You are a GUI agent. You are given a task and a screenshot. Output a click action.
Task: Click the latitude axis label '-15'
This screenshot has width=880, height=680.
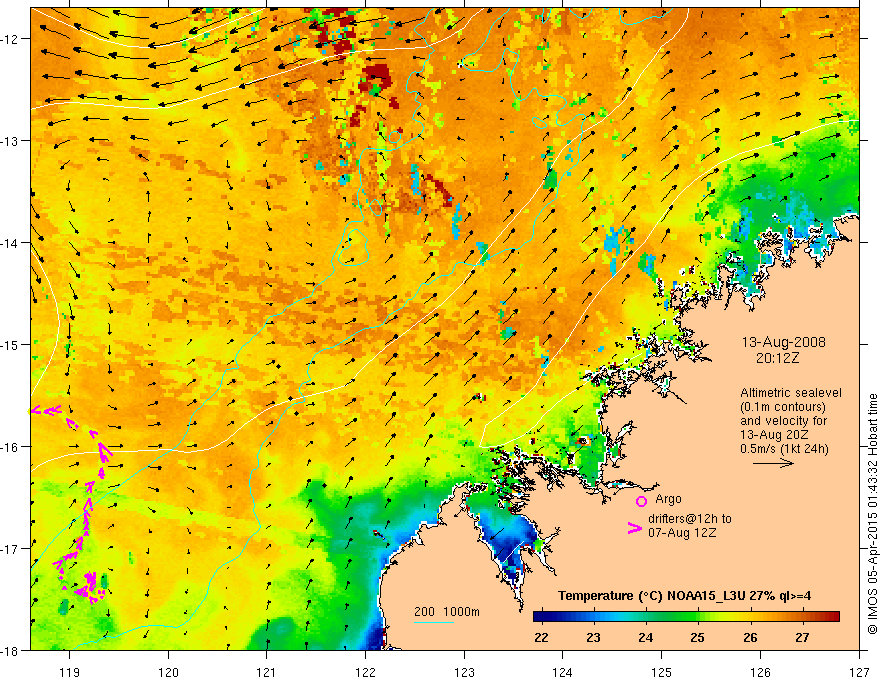(11, 344)
